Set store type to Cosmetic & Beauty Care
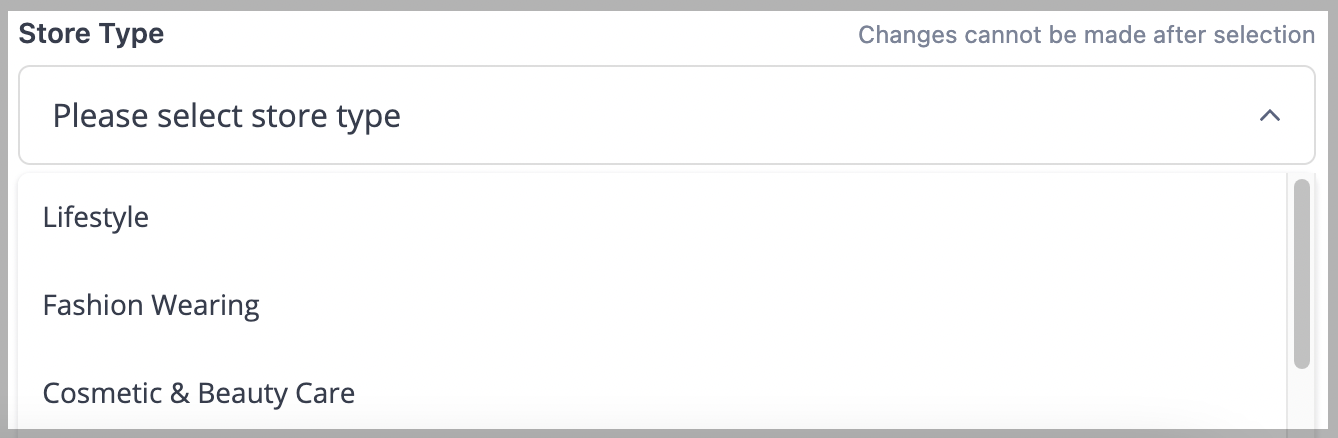This screenshot has width=1338, height=438. point(652,393)
